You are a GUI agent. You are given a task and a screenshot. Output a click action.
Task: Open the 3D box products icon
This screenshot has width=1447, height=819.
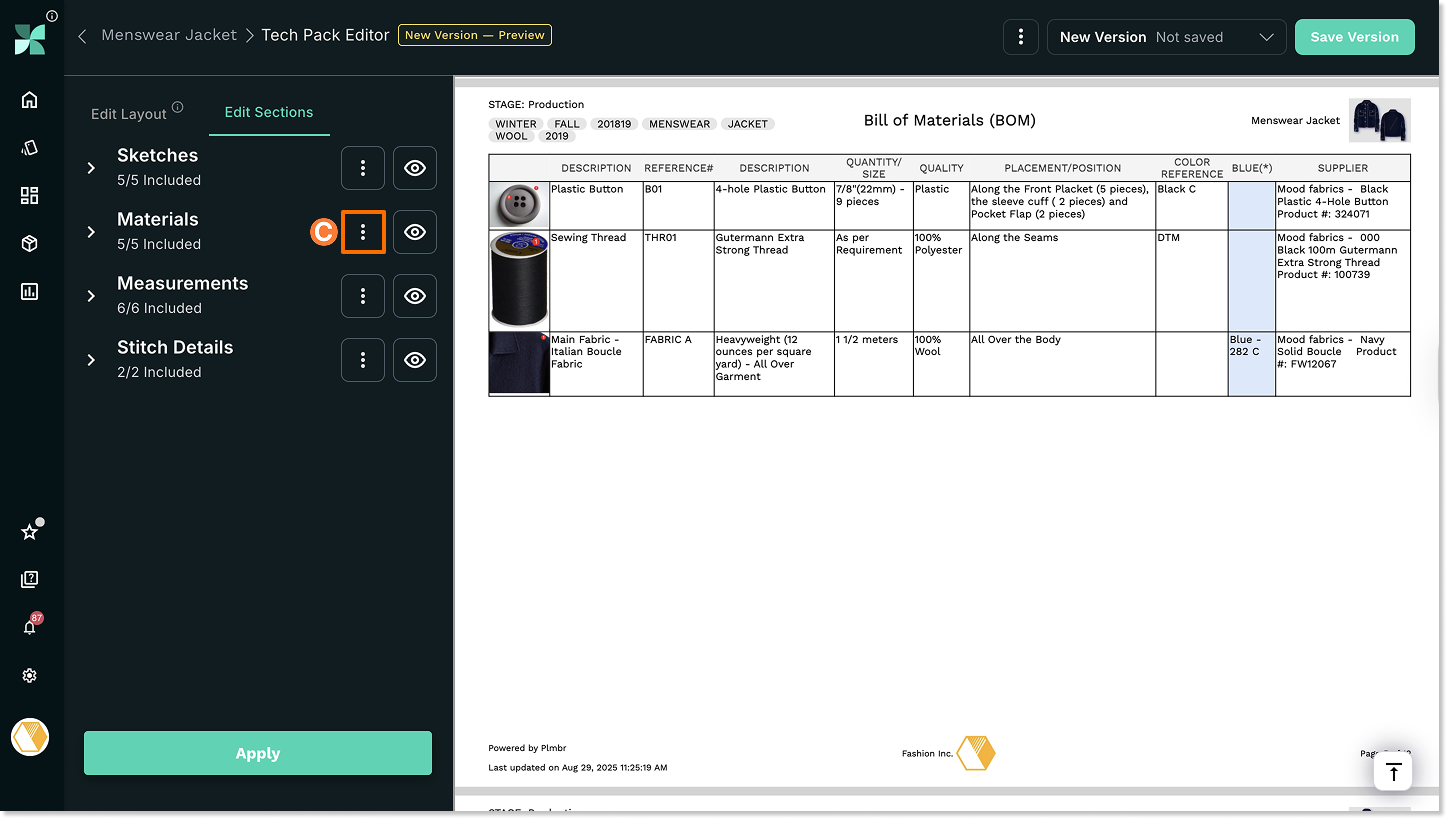30,244
